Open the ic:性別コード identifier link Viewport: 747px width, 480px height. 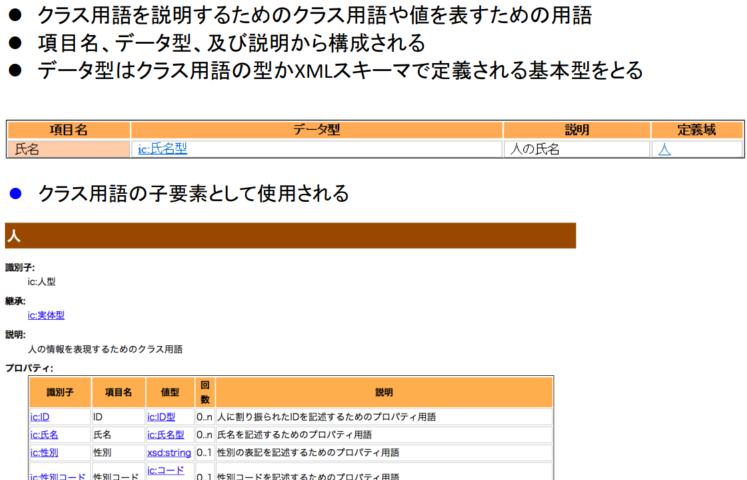tap(58, 477)
